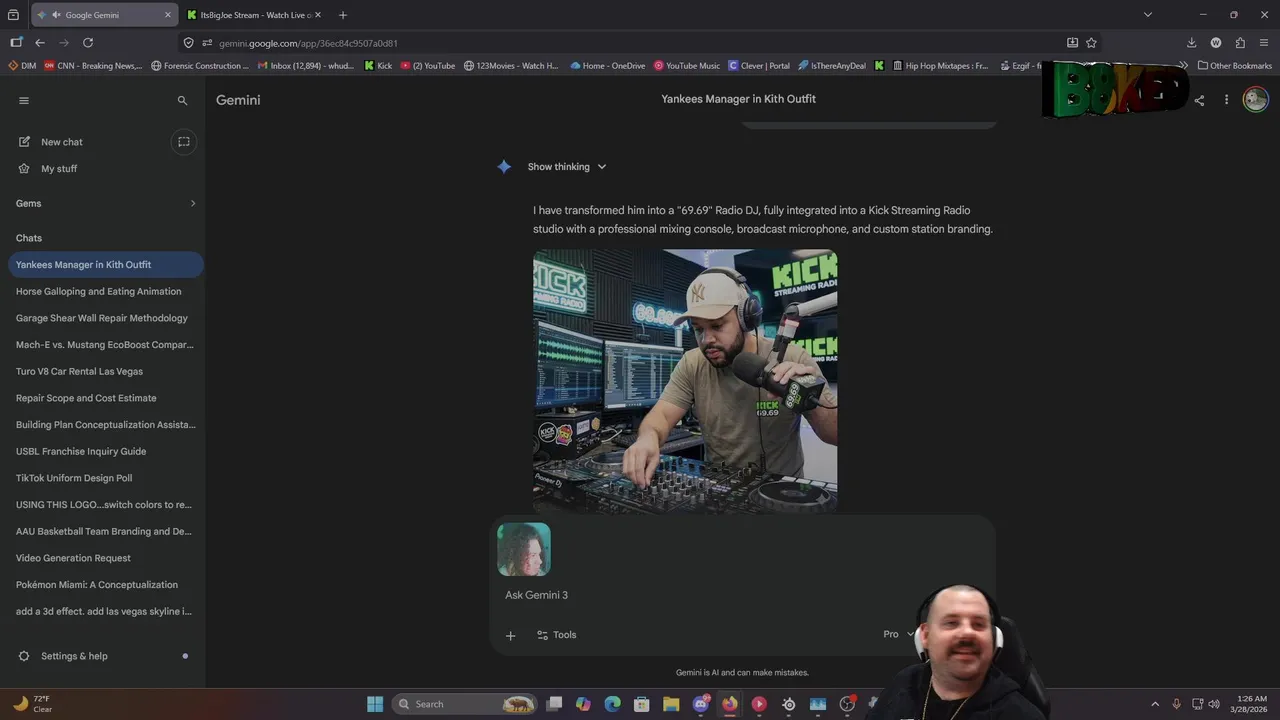This screenshot has height=720, width=1280.
Task: Open the list all tabs dropdown
Action: (x=1148, y=15)
